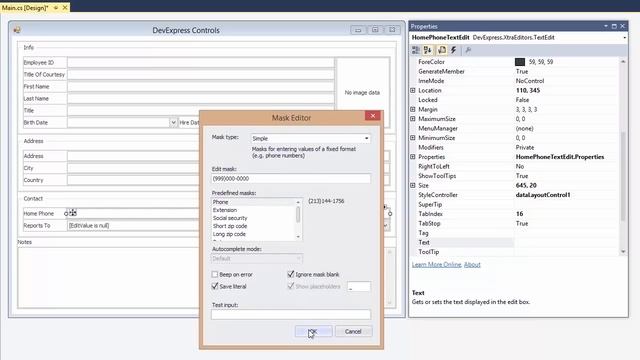Click OK button in Mask Editor

point(313,331)
